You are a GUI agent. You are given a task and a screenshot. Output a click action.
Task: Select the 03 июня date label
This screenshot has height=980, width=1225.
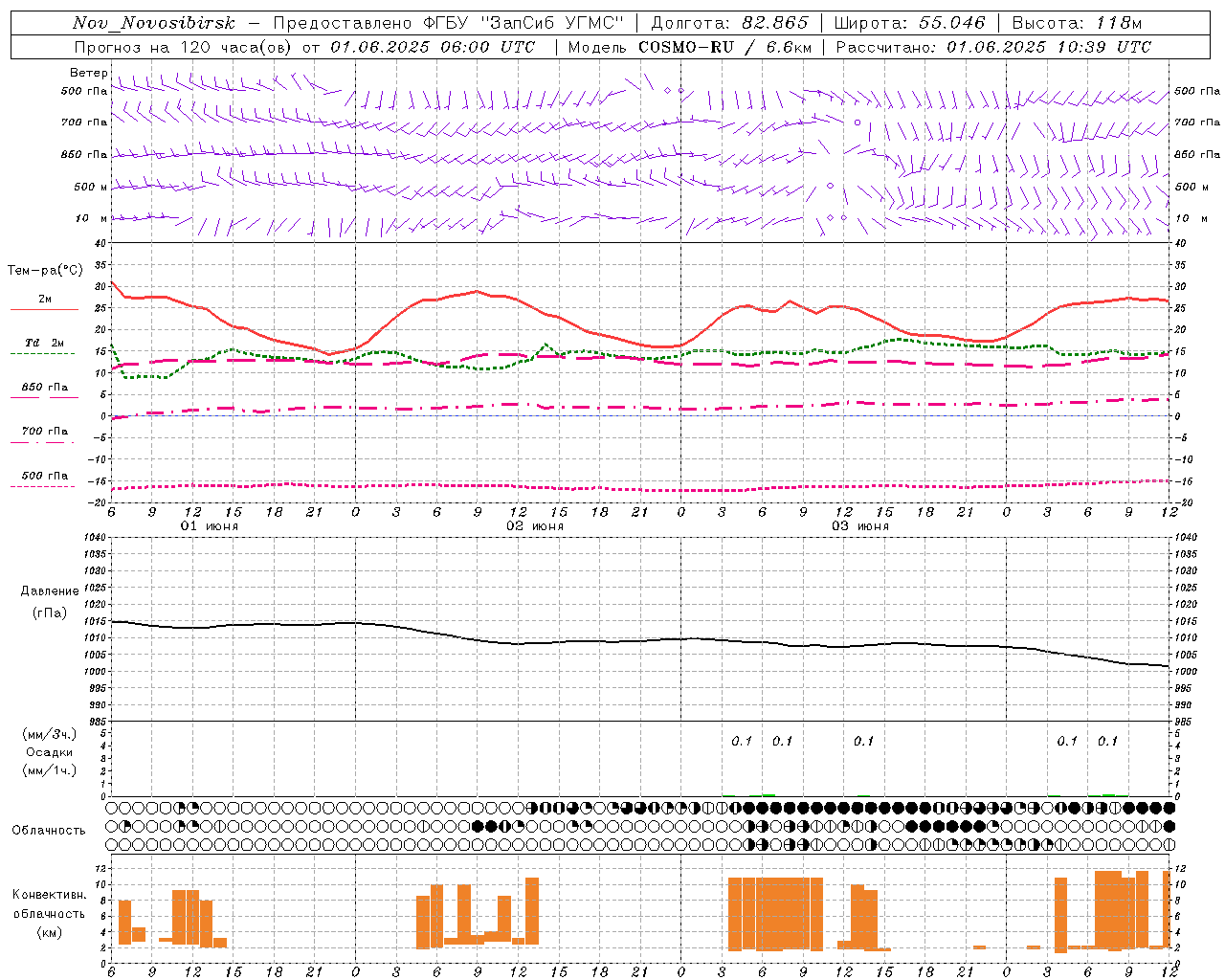860,526
